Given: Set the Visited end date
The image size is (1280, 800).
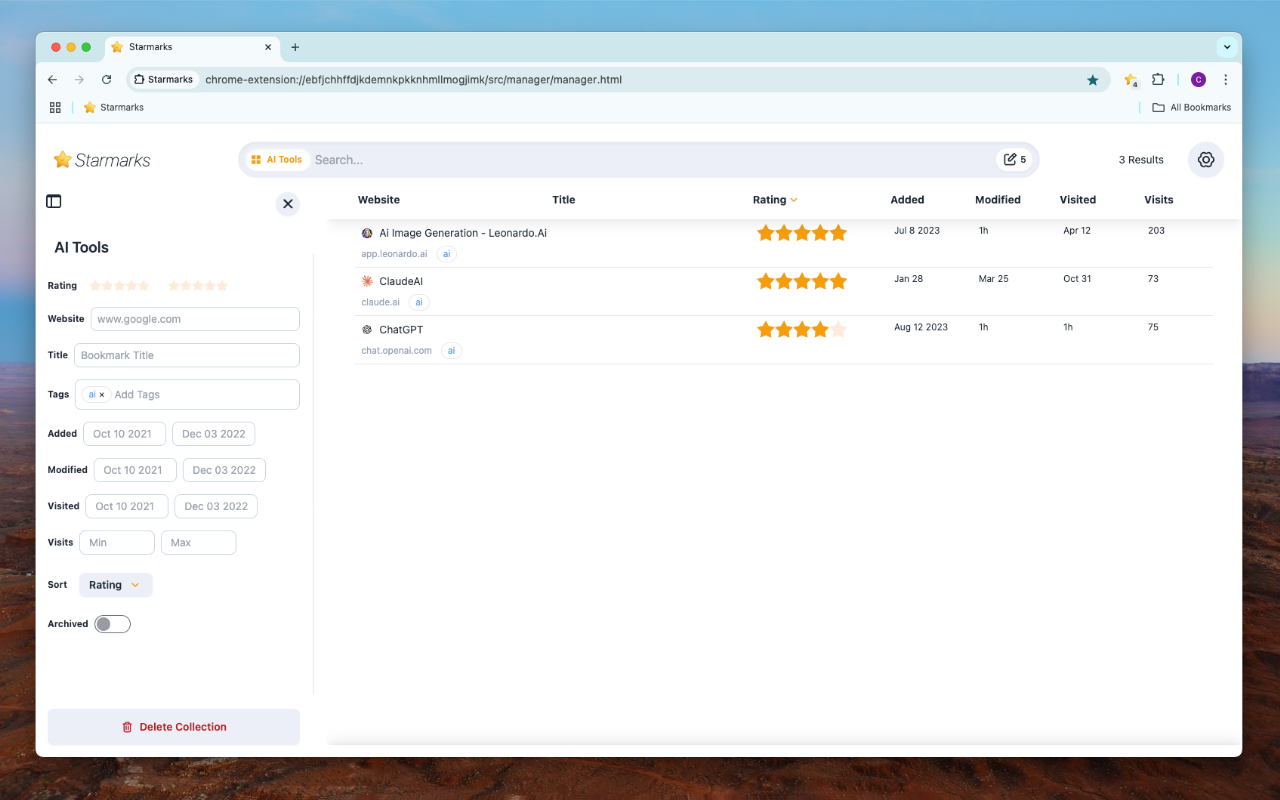Looking at the screenshot, I should (x=216, y=506).
